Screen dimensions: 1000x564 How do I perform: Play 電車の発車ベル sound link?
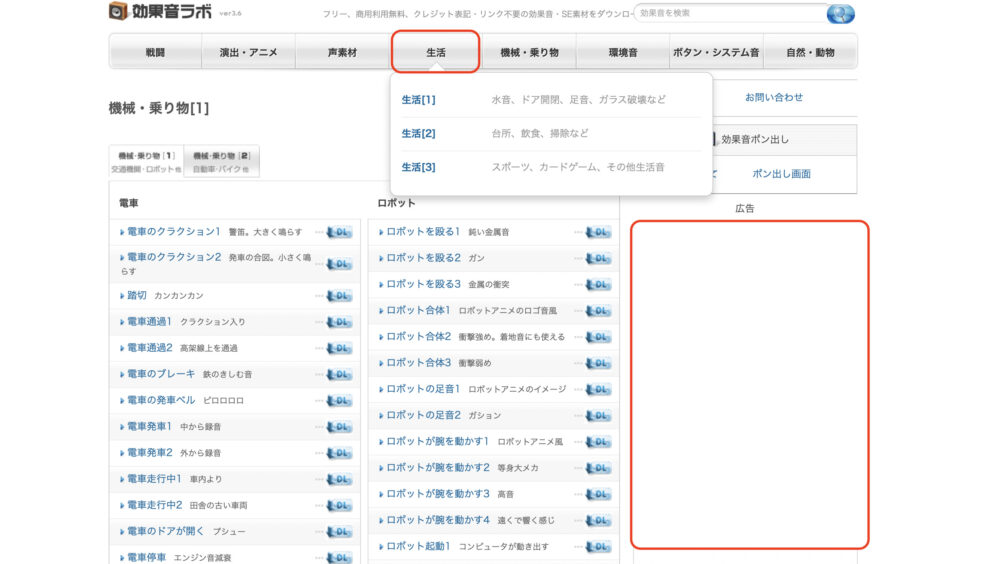[165, 400]
